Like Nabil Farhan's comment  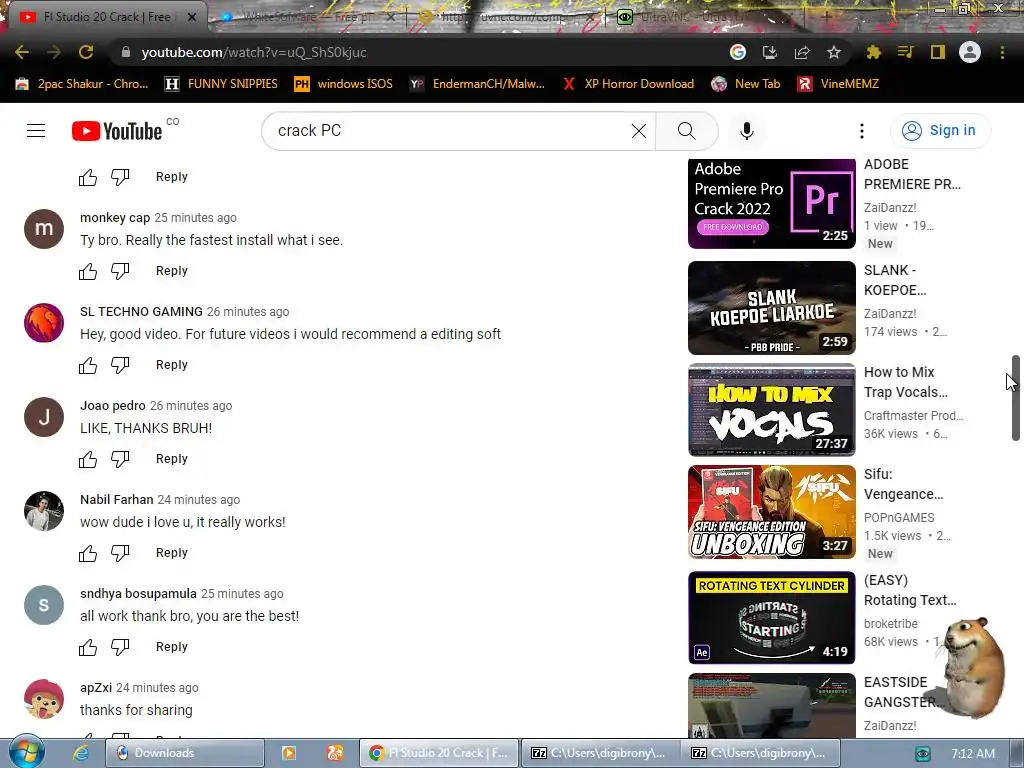click(x=88, y=553)
